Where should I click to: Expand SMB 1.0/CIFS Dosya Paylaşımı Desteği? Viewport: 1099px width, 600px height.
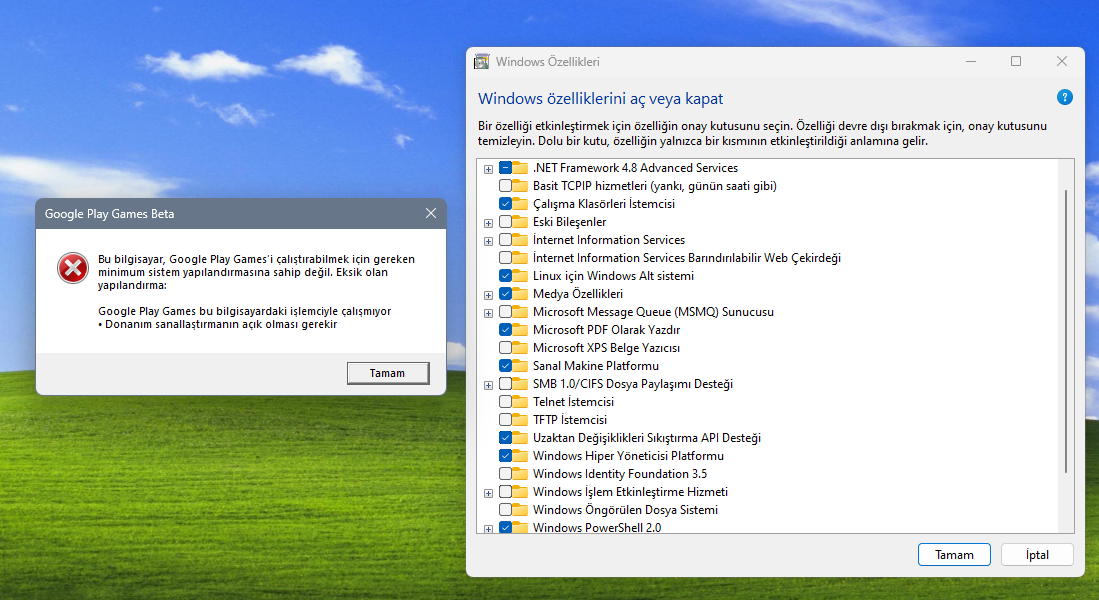pyautogui.click(x=489, y=385)
